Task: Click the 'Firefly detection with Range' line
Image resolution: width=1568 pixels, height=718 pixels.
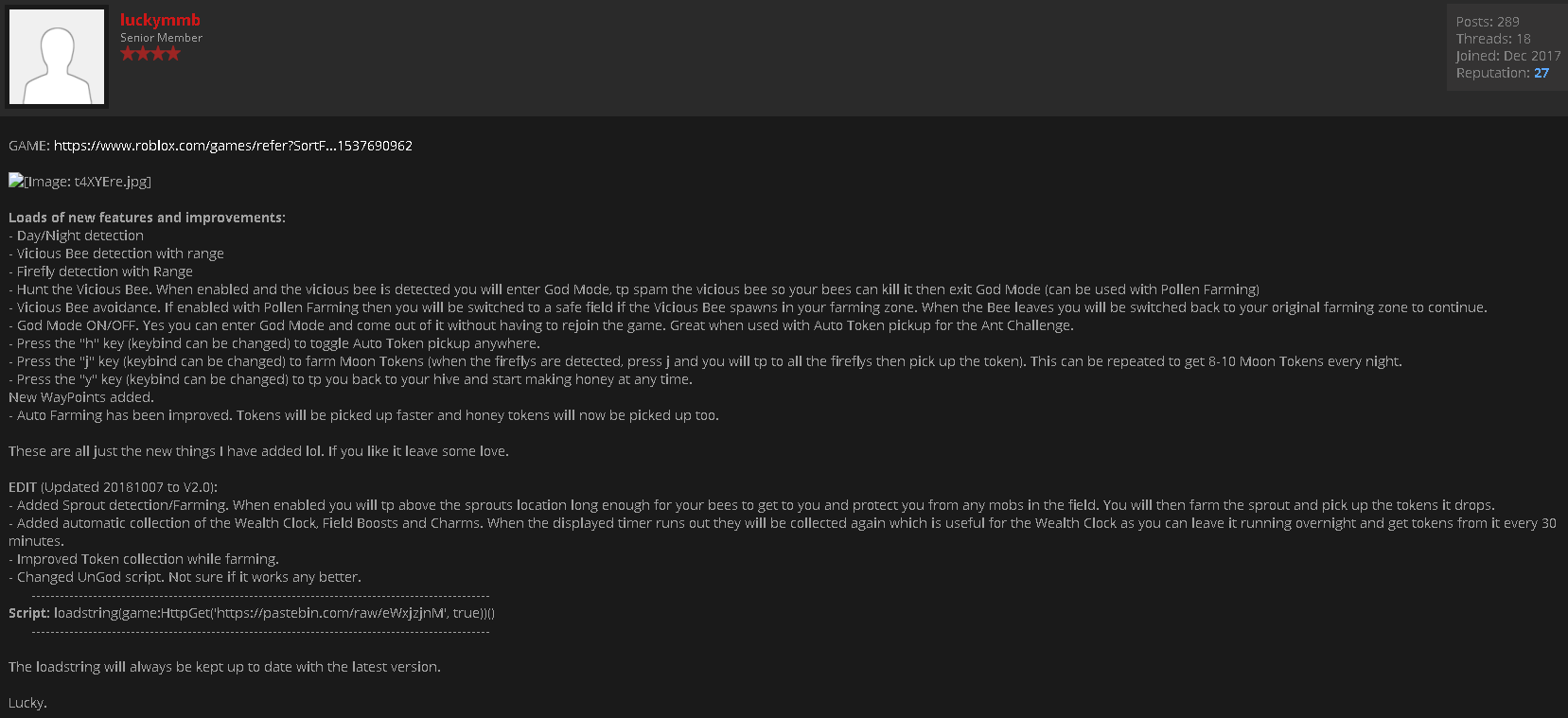Action: tap(104, 271)
